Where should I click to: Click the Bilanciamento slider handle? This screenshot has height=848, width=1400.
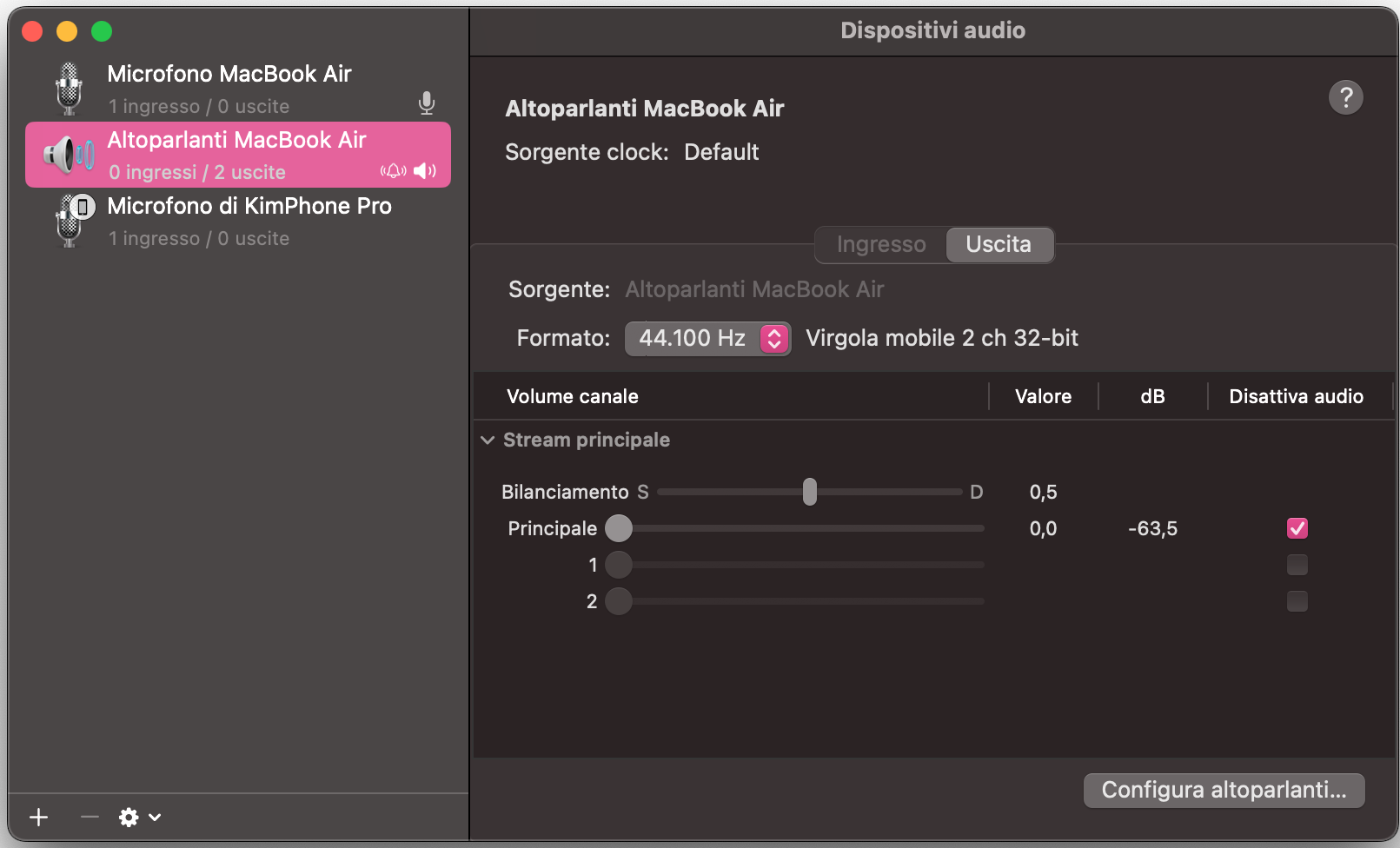coord(810,492)
